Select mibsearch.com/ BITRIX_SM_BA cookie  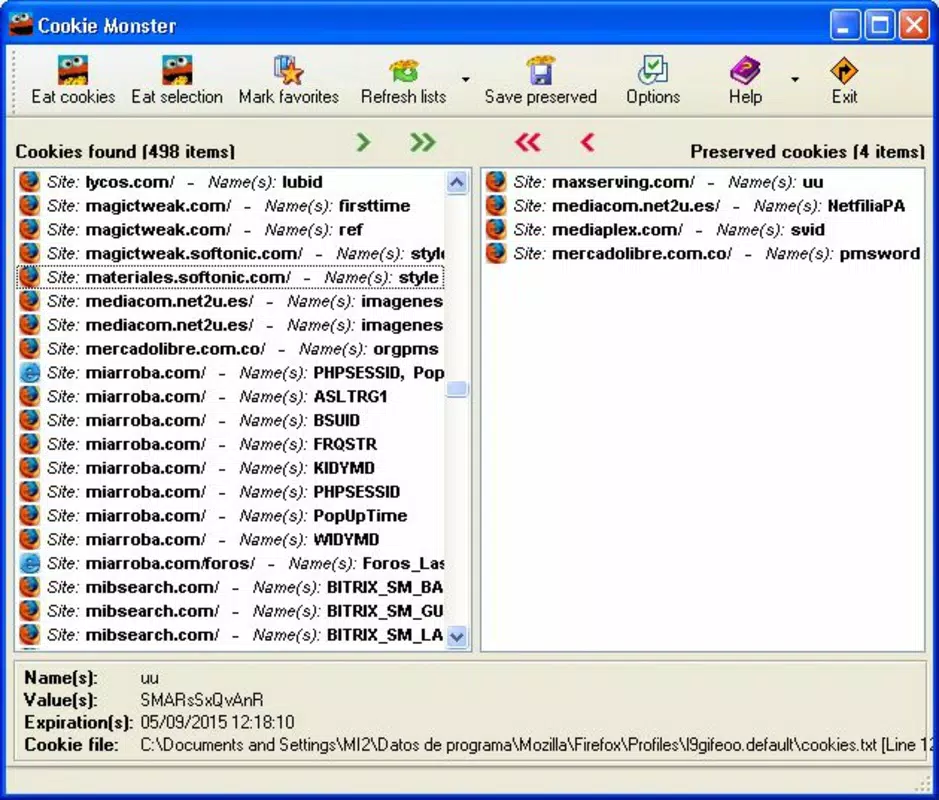231,587
